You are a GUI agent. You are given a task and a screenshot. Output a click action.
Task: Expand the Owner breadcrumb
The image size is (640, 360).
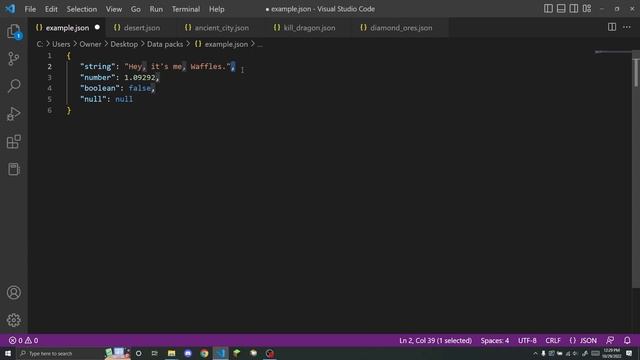(x=90, y=44)
